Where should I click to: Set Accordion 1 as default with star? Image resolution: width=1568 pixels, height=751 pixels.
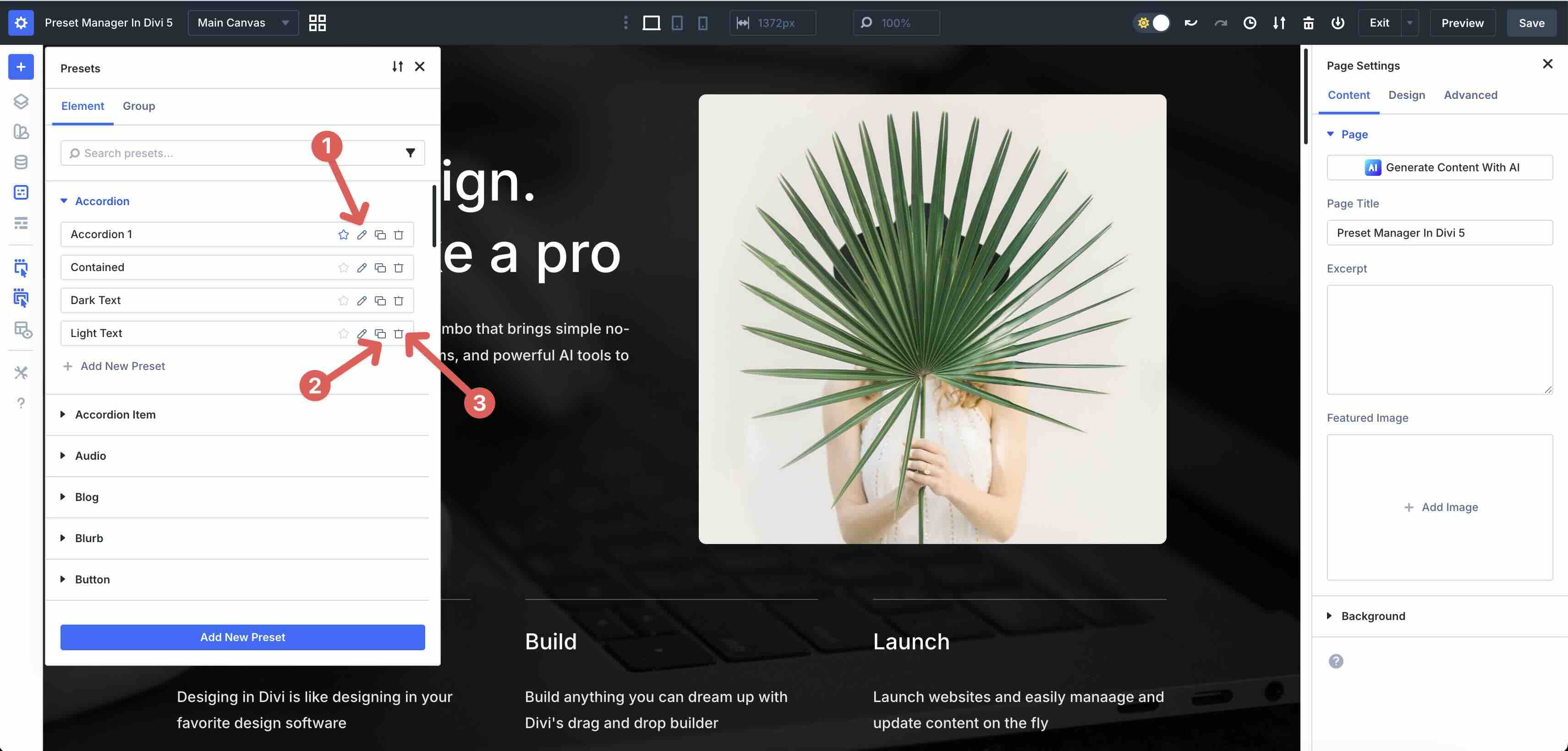pos(343,235)
